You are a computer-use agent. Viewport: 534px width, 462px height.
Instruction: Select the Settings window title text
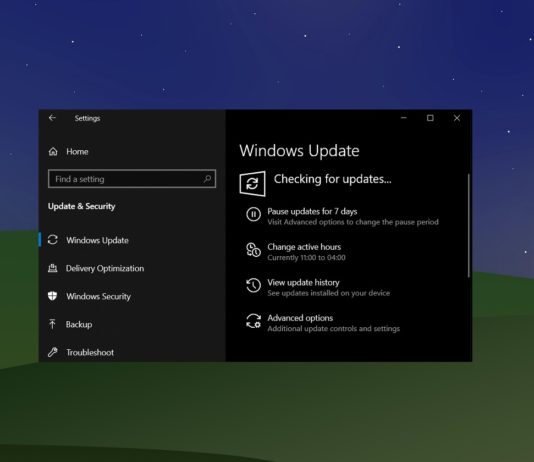coord(88,118)
